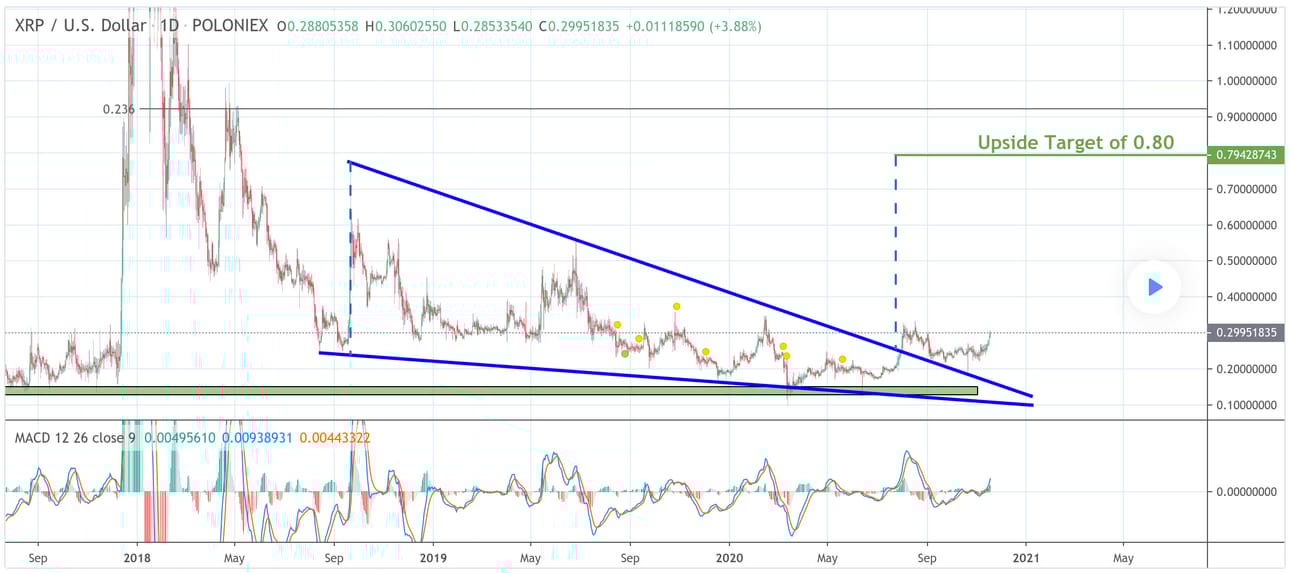The image size is (1292, 573).
Task: Click the MACD 12 26 close 9 indicator title
Action: [76, 437]
